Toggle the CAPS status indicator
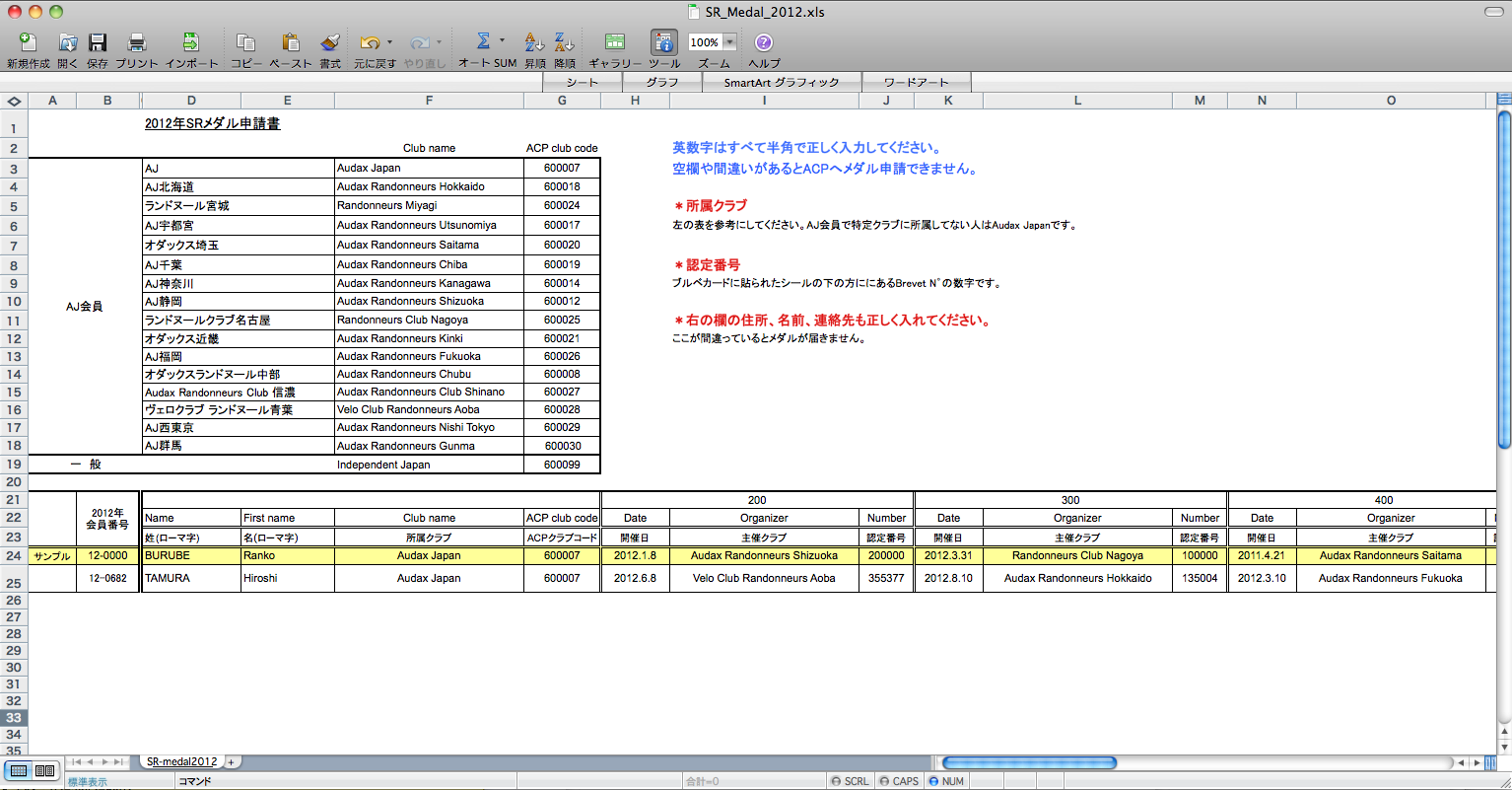The height and width of the screenshot is (790, 1512). (x=898, y=781)
